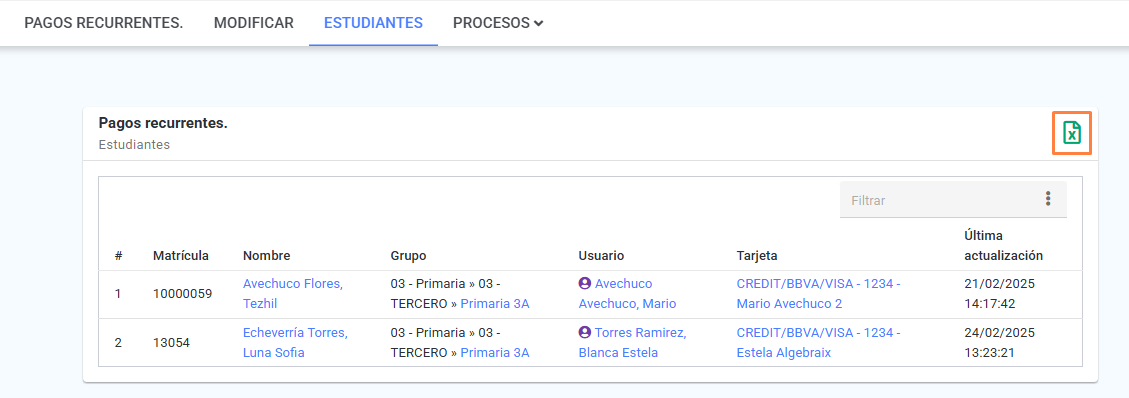Click user icon beside Avechuco Avechuco, Mario
This screenshot has width=1129, height=398.
point(585,284)
